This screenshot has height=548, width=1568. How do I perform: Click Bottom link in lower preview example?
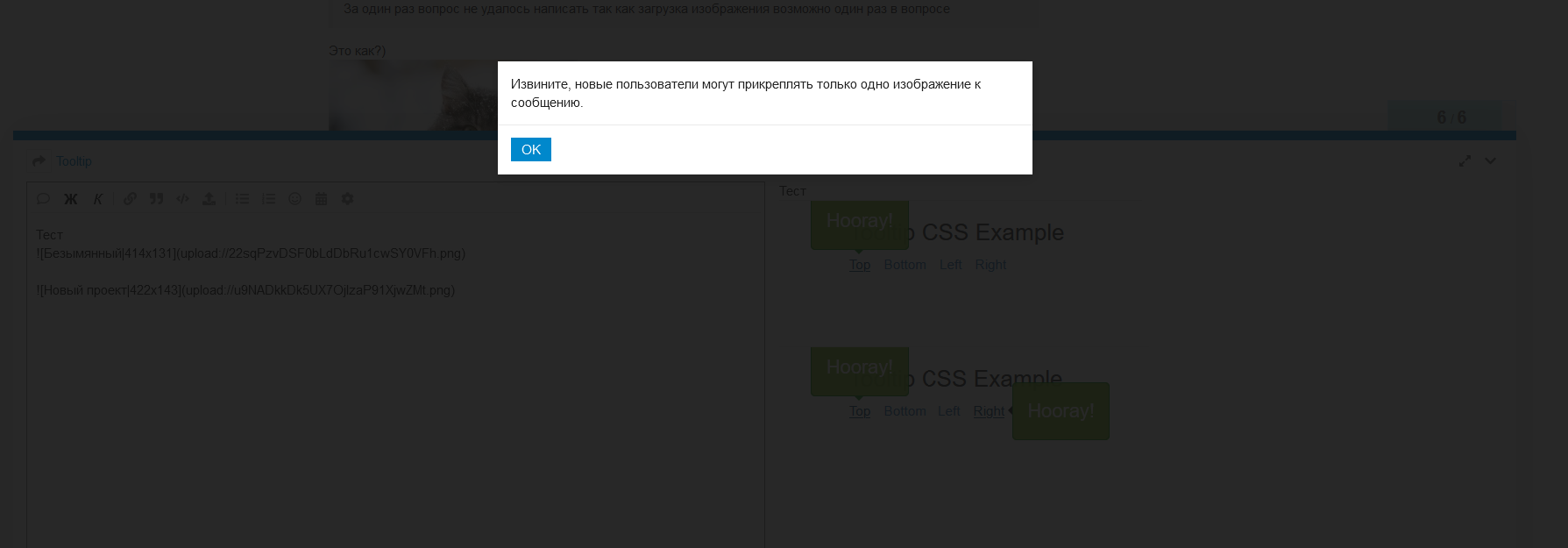(905, 411)
